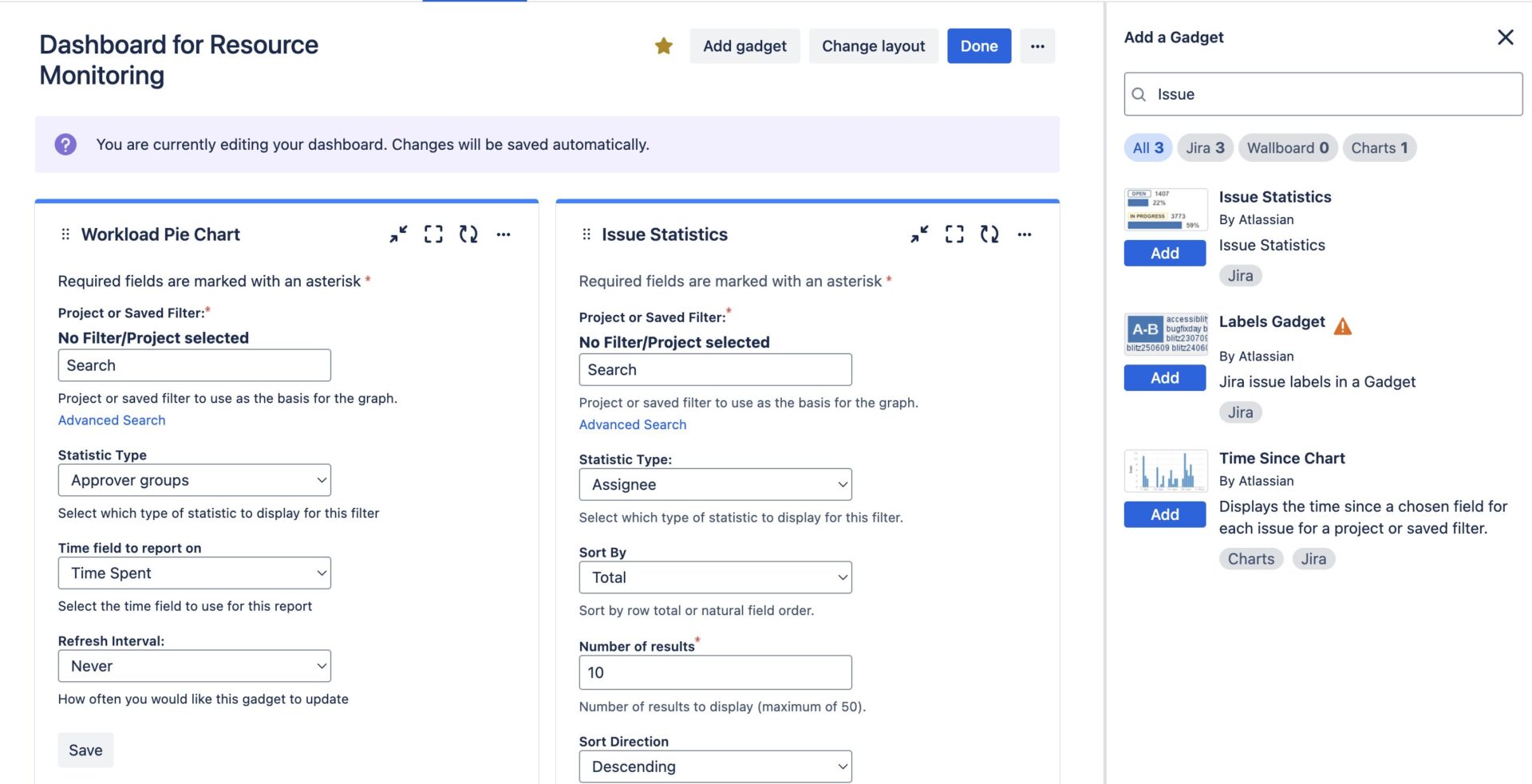Save the Workload Pie Chart settings
Image resolution: width=1532 pixels, height=784 pixels.
click(x=85, y=749)
